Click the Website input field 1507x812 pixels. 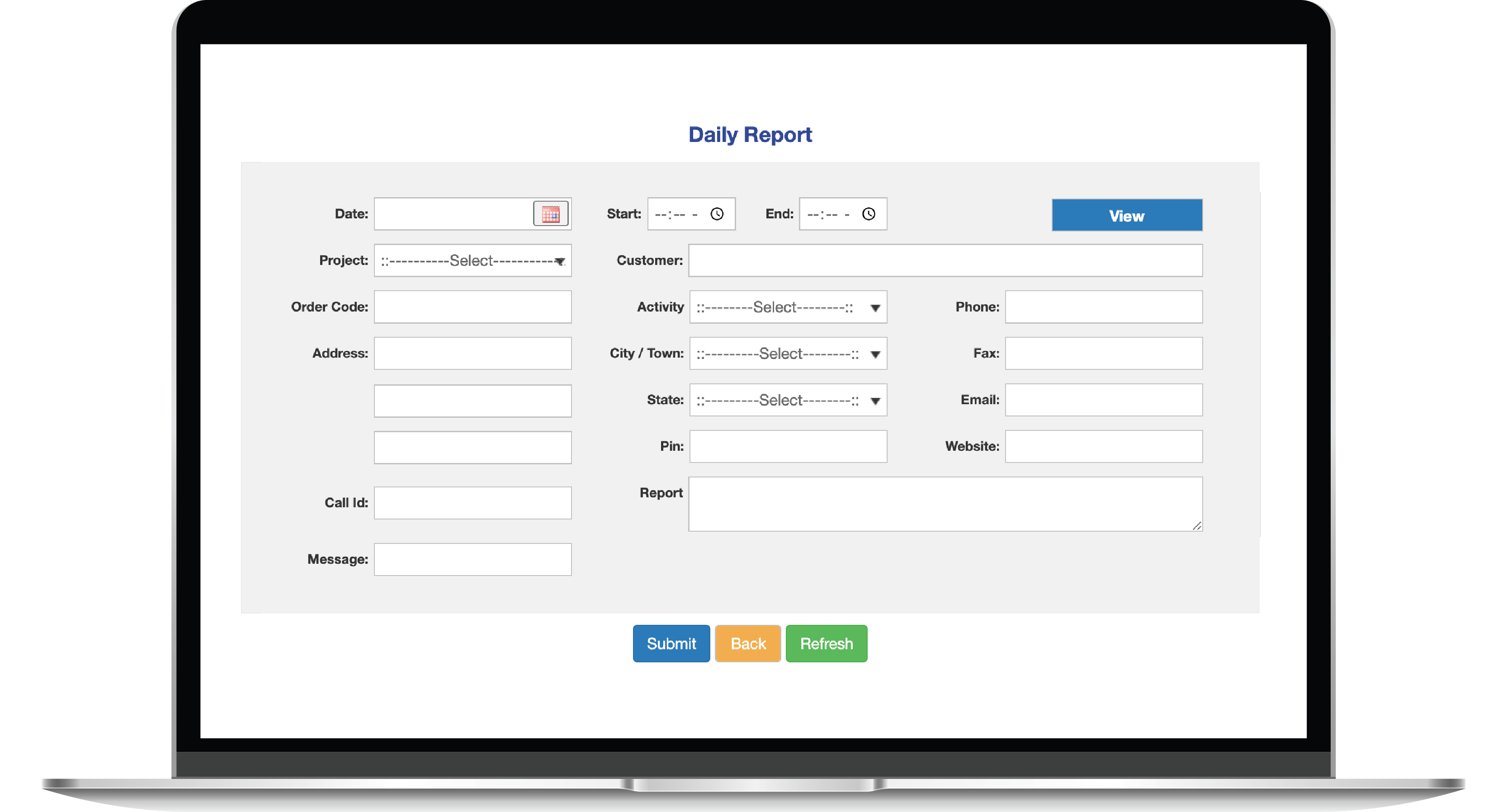1103,446
